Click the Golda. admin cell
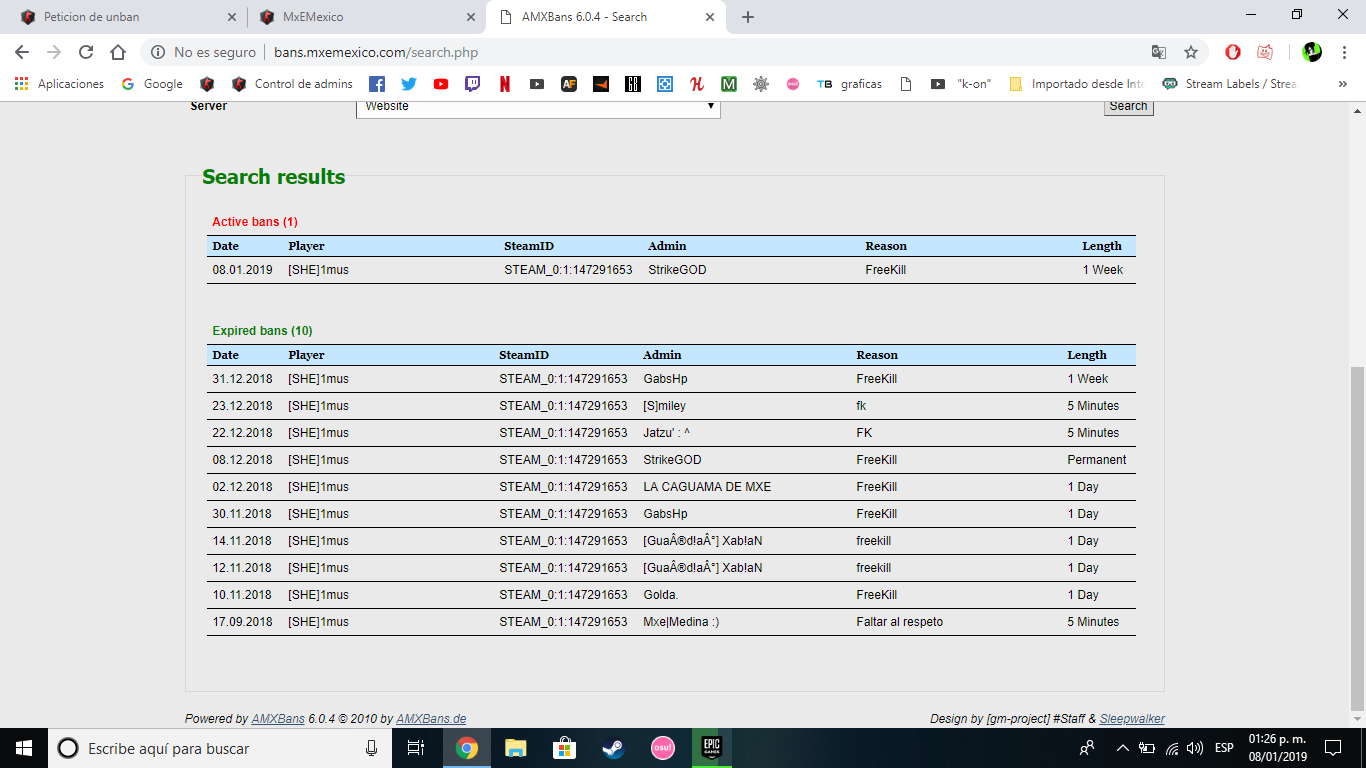Screen dimensions: 1366x768 coord(661,595)
